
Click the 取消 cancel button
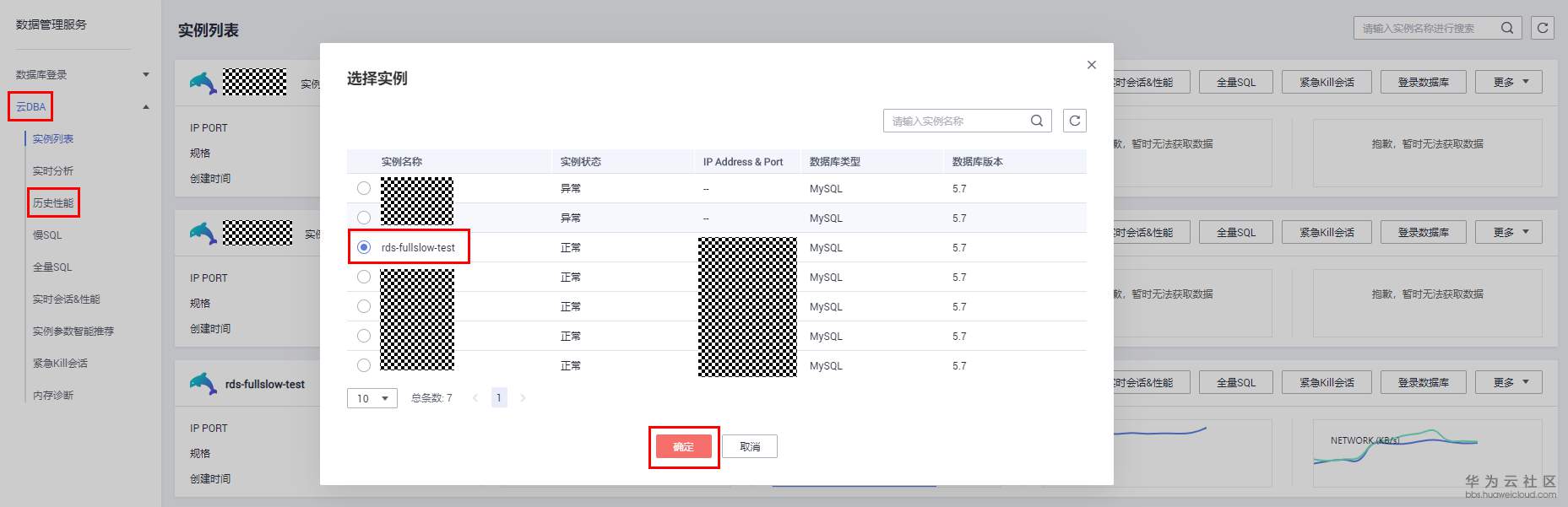(x=749, y=447)
